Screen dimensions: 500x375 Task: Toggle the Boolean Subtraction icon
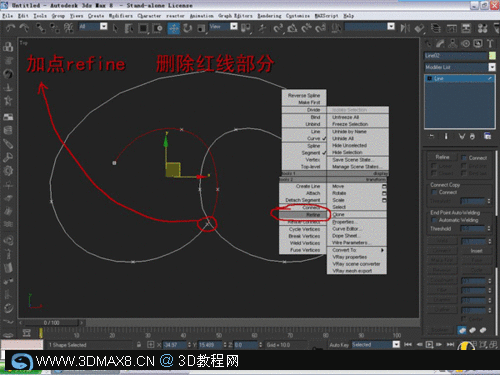tap(473, 330)
